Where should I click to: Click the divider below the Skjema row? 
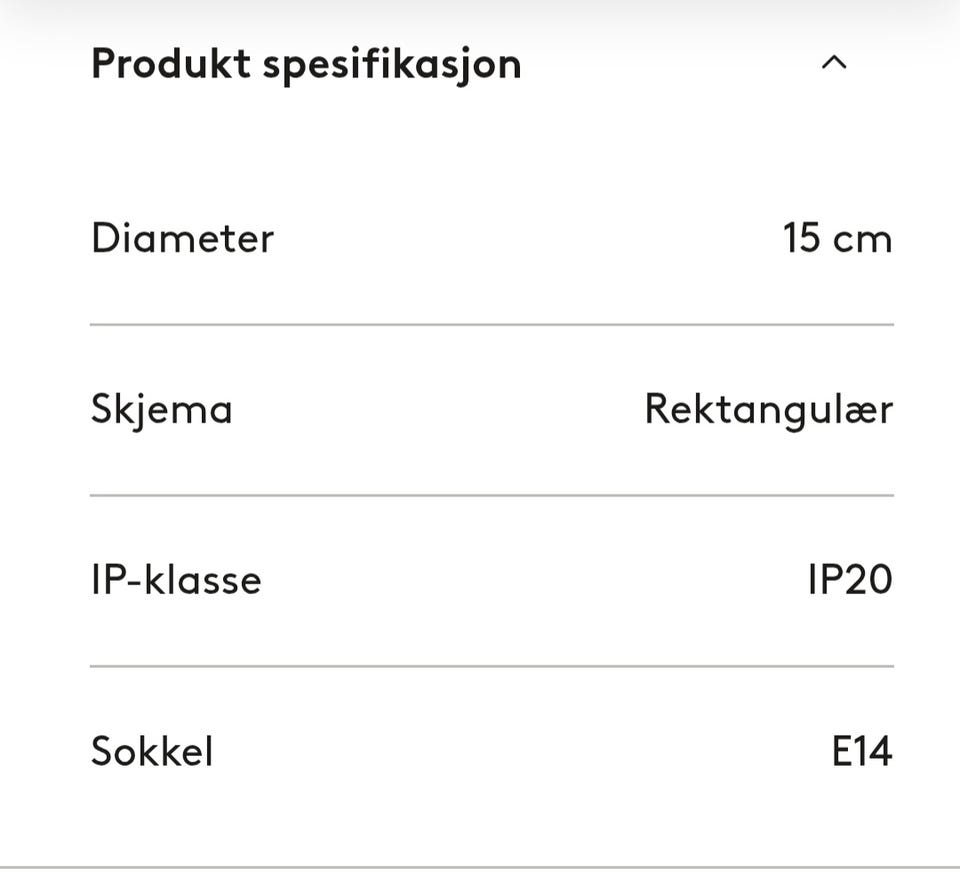coord(492,495)
